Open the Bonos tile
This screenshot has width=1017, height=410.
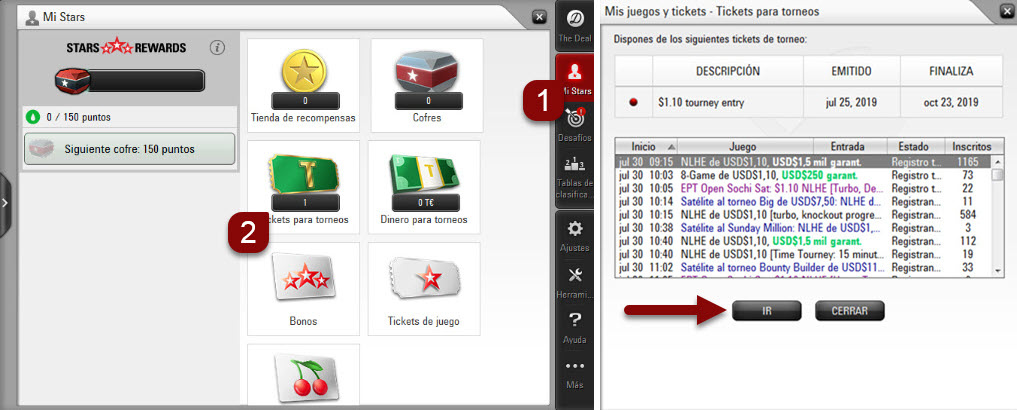coord(303,289)
